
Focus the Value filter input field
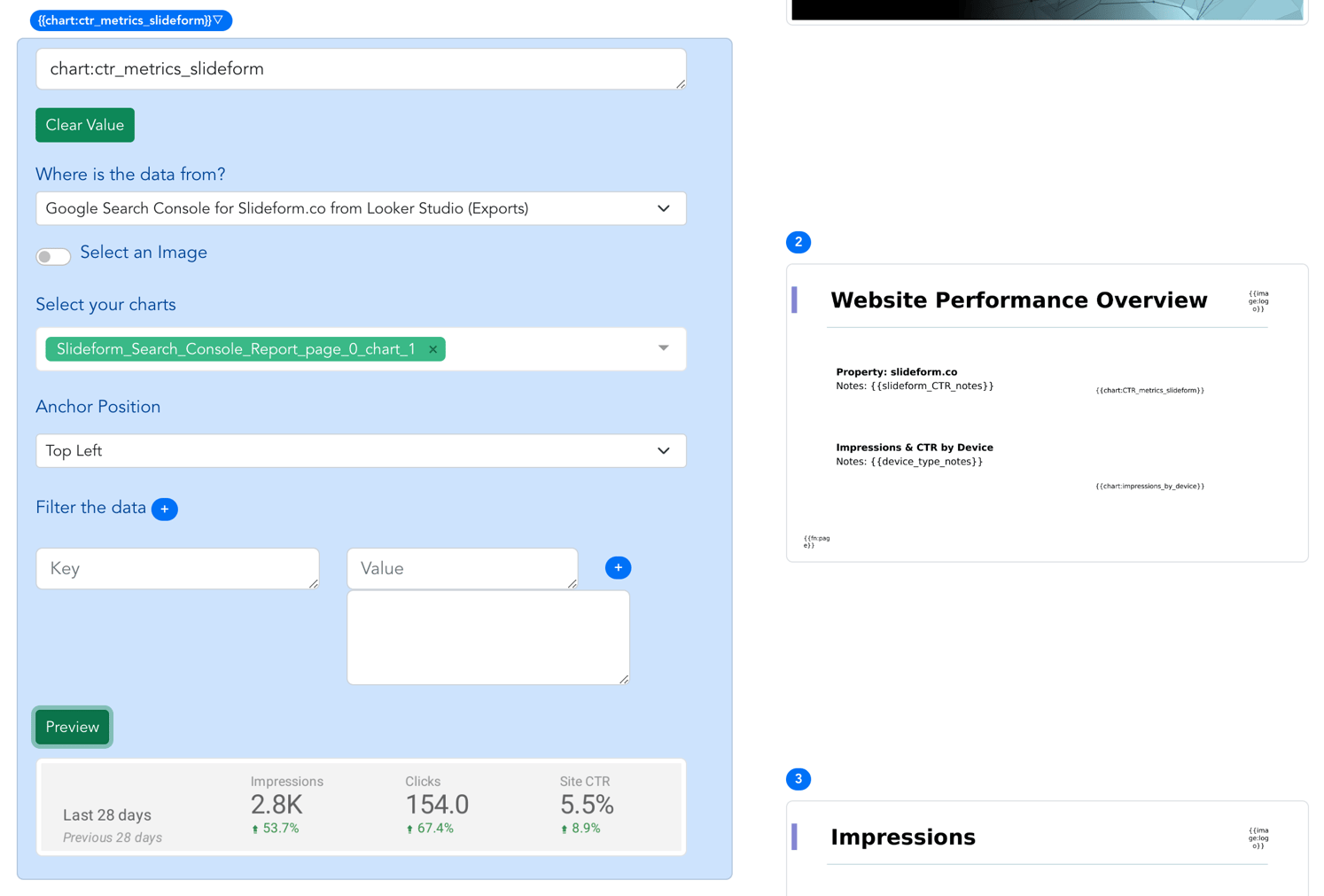click(x=462, y=569)
